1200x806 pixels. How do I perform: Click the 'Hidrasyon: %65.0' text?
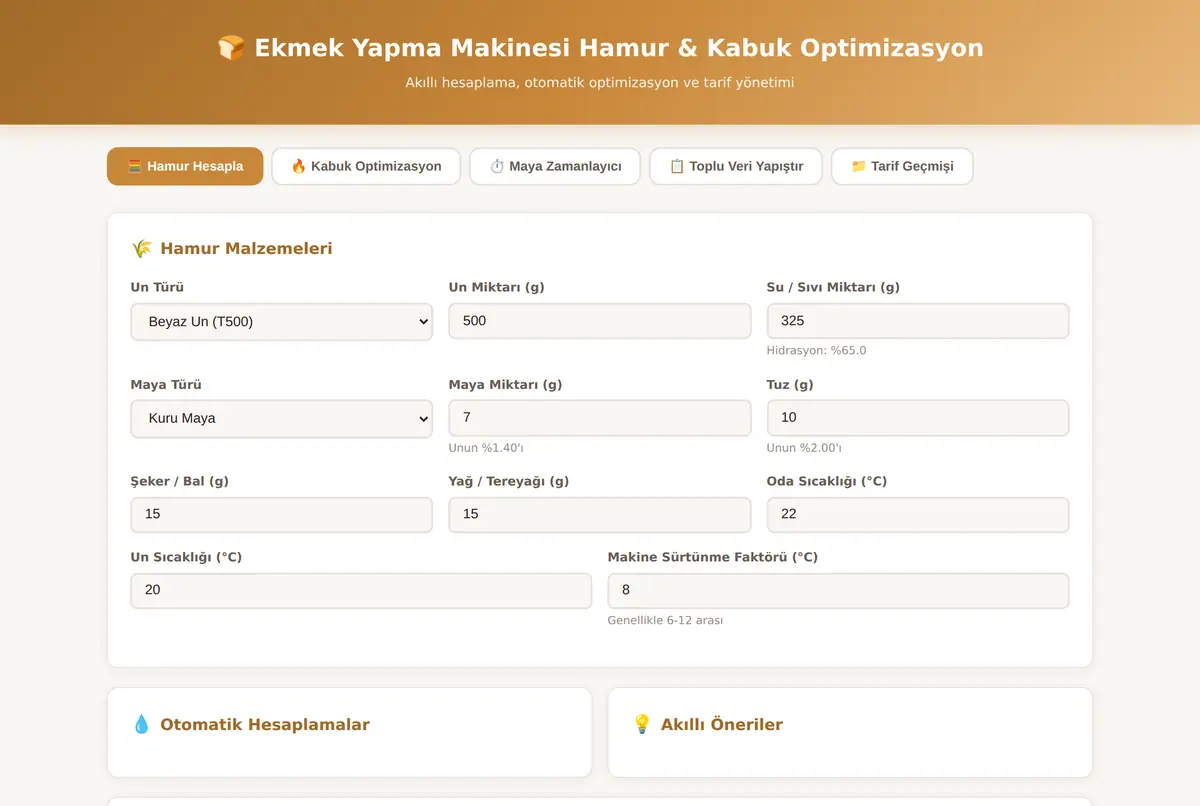pyautogui.click(x=816, y=351)
